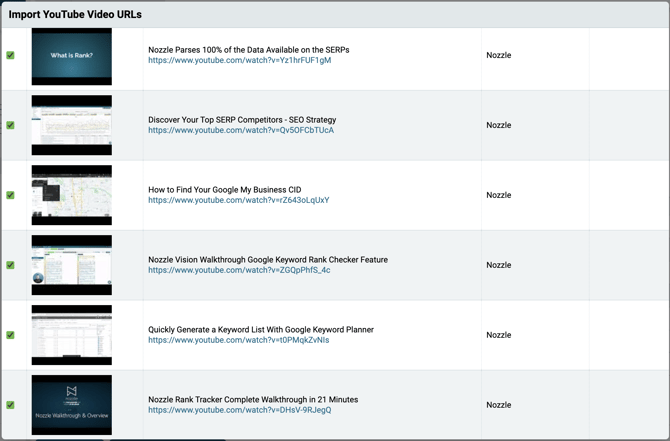Toggle checkbox for Google My Business CID video
Screen dimensions: 670x441
point(10,195)
